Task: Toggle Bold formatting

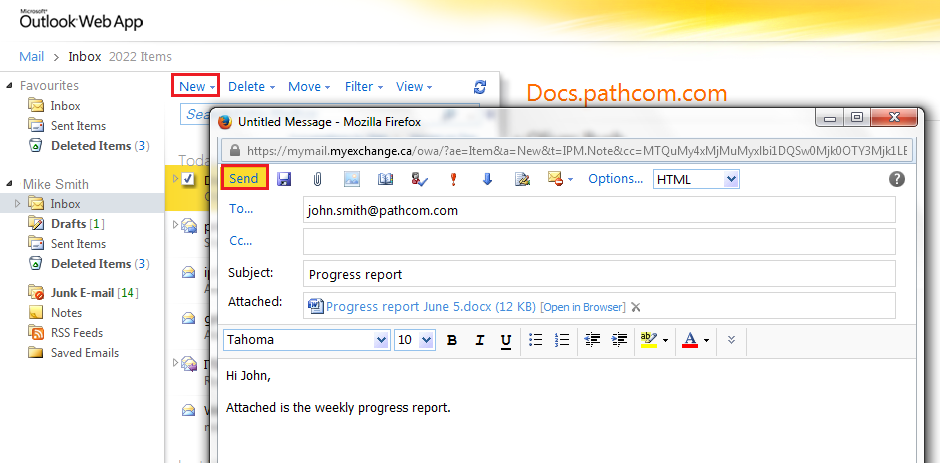Action: [x=452, y=340]
